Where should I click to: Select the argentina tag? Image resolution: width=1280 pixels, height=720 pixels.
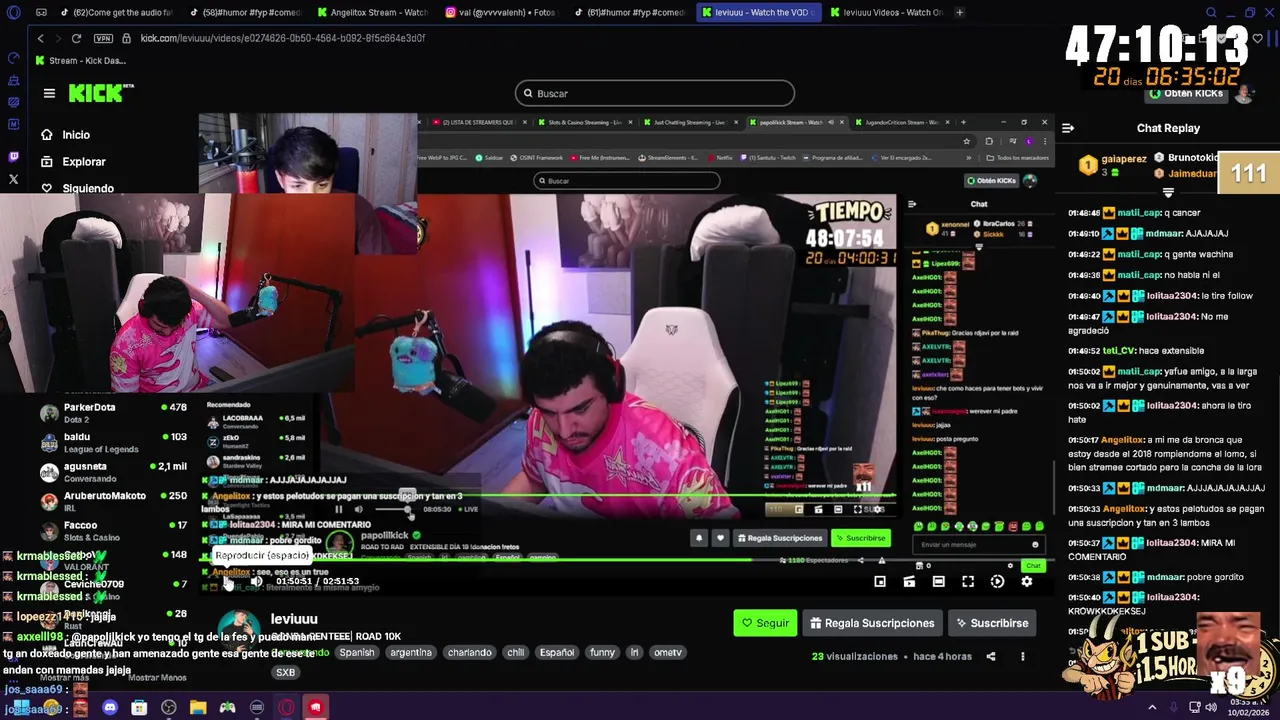click(x=411, y=652)
